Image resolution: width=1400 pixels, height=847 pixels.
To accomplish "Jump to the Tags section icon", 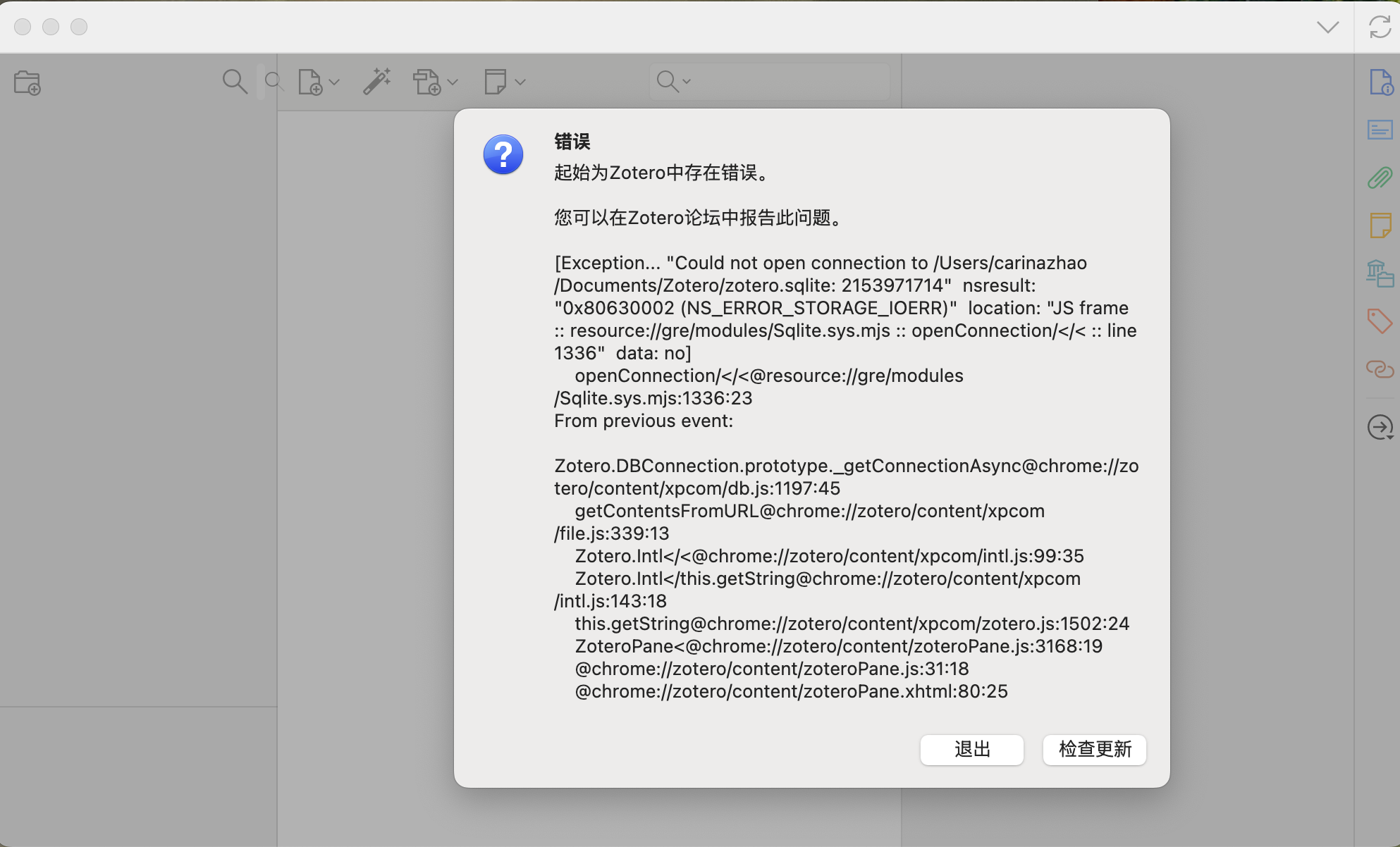I will [1380, 321].
